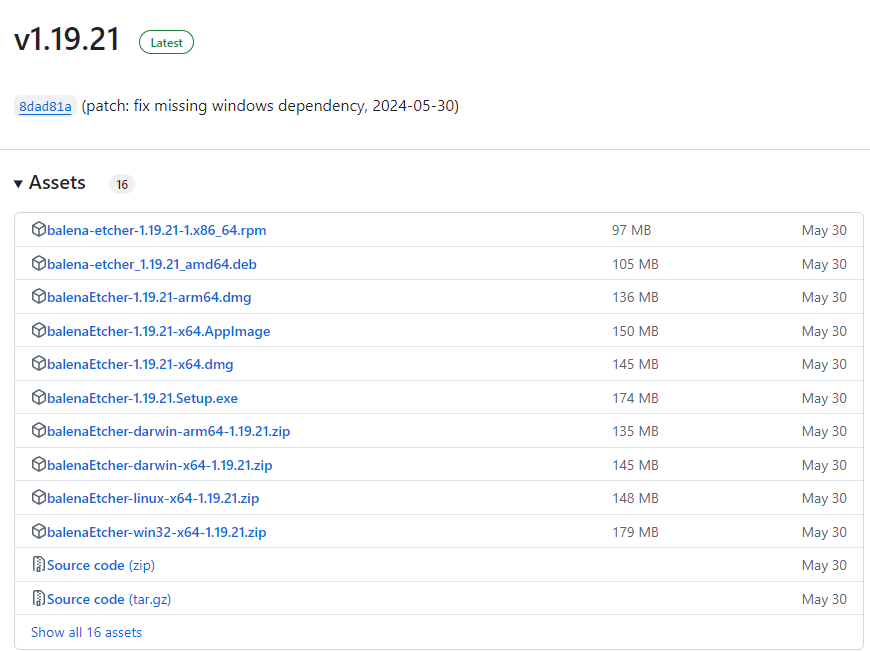The image size is (870, 651).
Task: Download balenaEtcher-1.19.21.Setup.exe installer
Action: point(143,398)
